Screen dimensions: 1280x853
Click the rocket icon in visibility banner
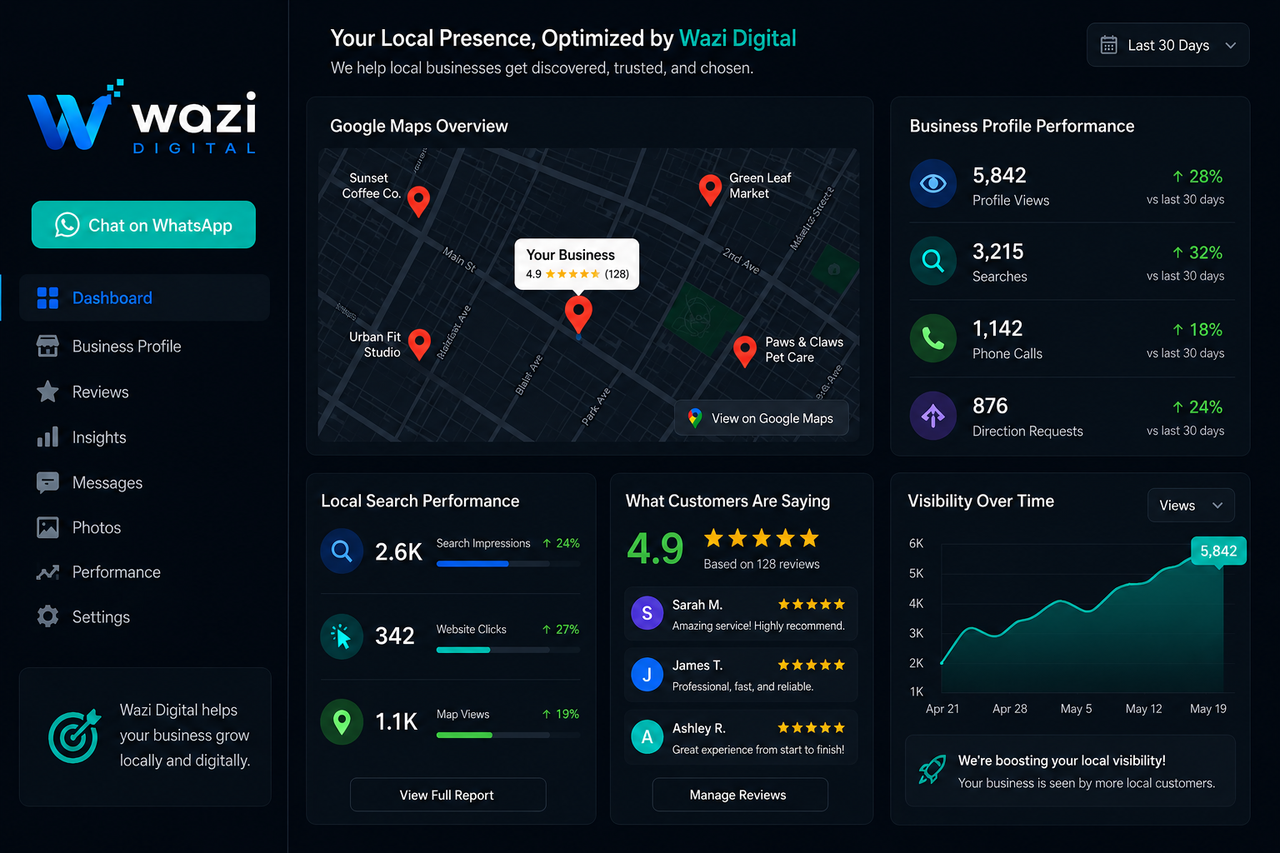click(x=932, y=769)
